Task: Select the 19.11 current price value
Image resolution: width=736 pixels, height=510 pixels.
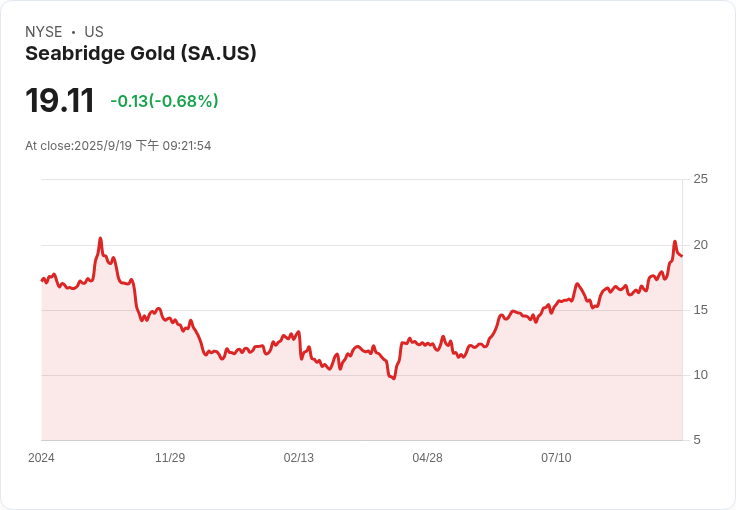Action: pyautogui.click(x=60, y=101)
